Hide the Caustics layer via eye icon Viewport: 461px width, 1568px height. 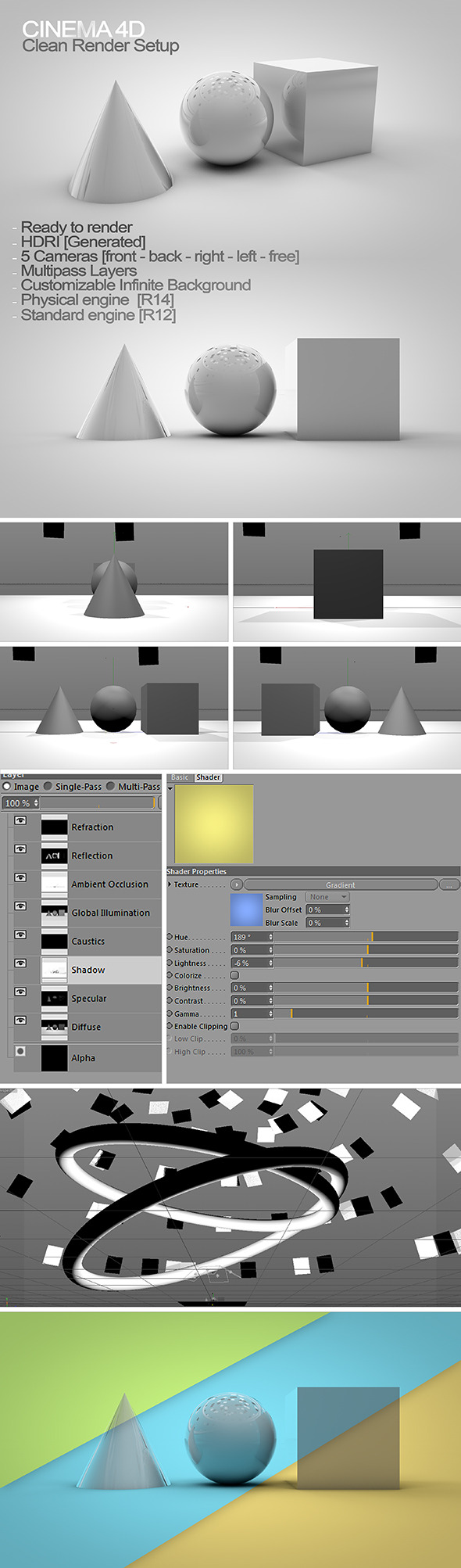pos(20,935)
